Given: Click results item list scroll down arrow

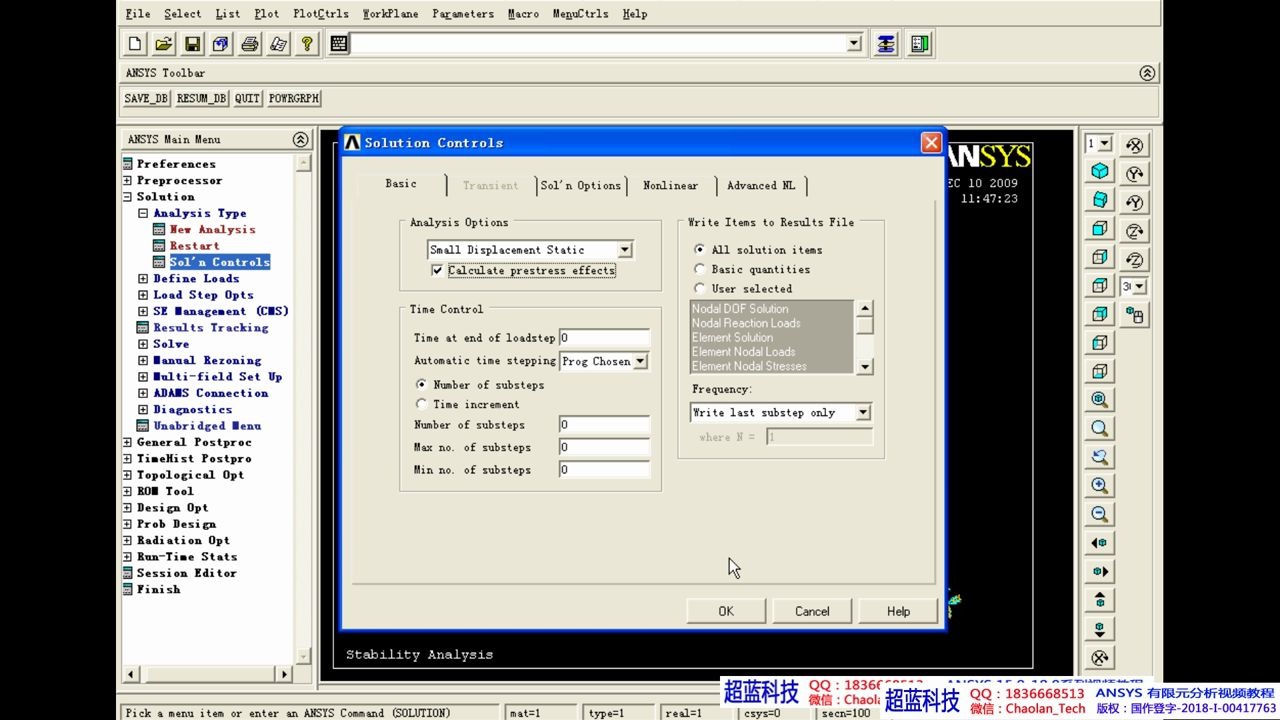Looking at the screenshot, I should click(865, 367).
